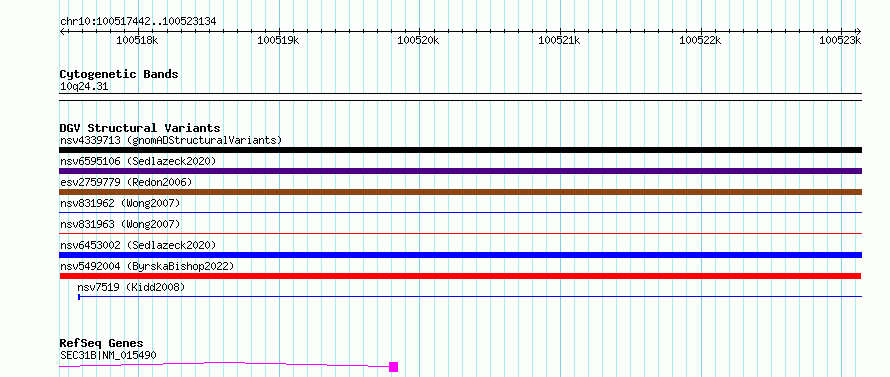Click the nsv6595106 (Sedlazeck2020) label
Screen dimensions: 890x377
(x=138, y=161)
